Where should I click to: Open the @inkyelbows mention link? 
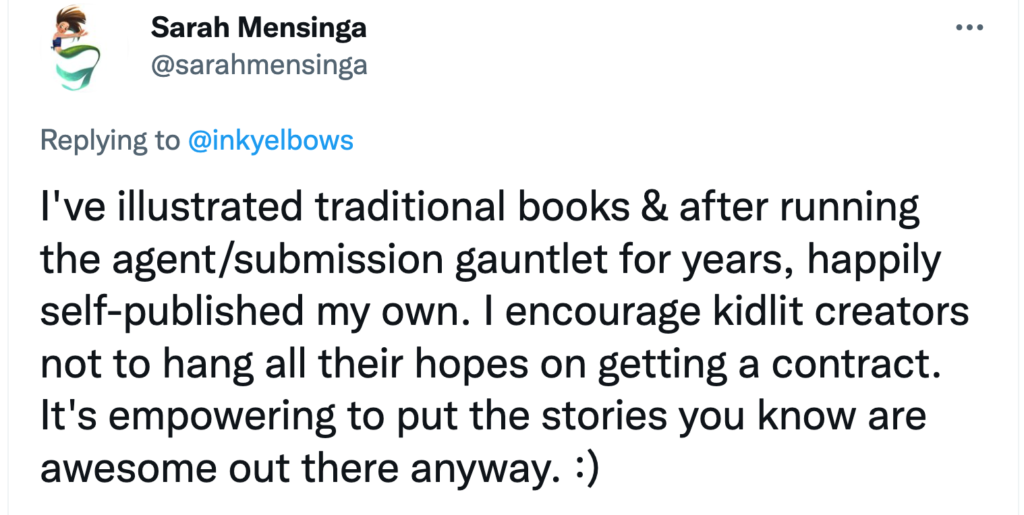point(271,140)
